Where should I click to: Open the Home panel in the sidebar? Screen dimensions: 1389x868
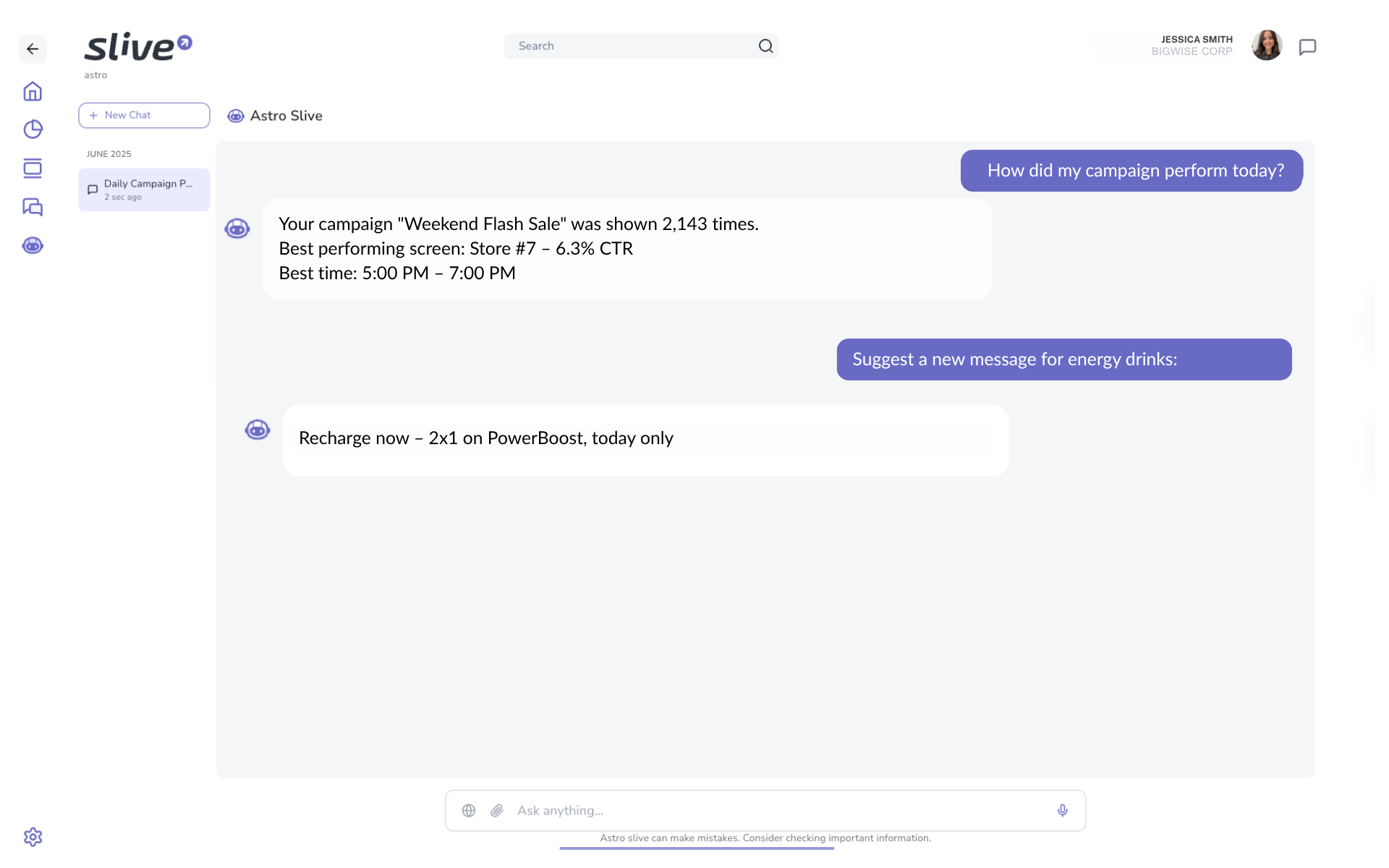33,92
